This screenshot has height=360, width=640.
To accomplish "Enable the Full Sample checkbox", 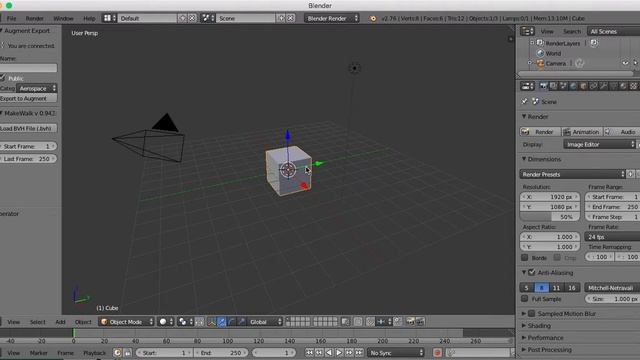I will pos(525,299).
